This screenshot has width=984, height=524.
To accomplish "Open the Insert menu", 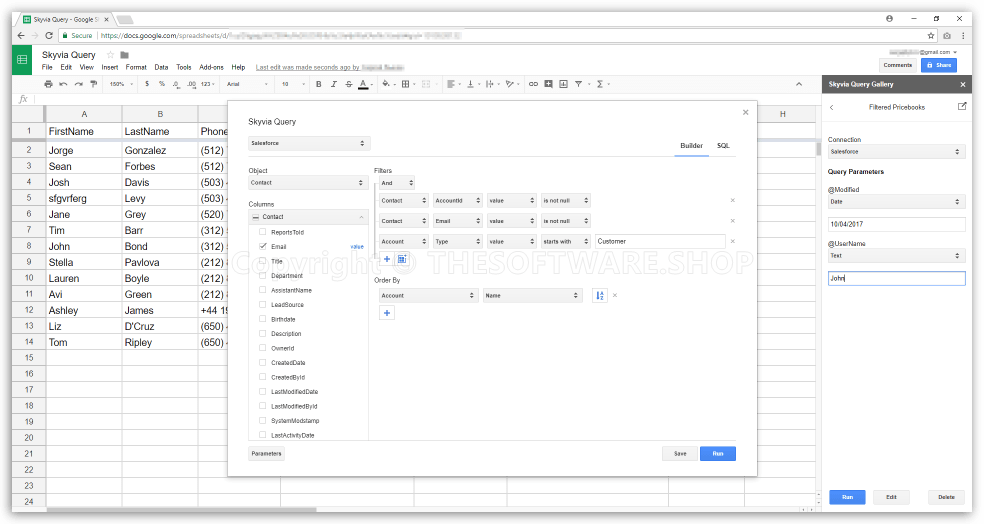I will (110, 67).
